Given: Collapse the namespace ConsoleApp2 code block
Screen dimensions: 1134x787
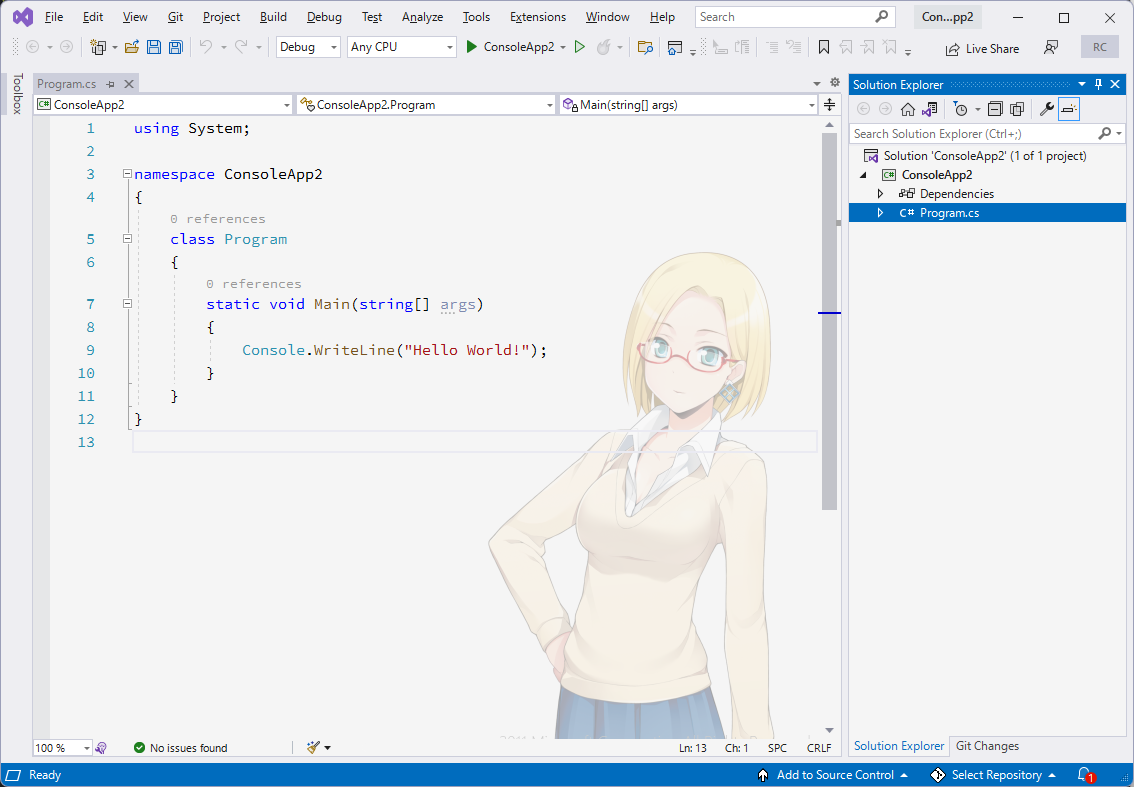Looking at the screenshot, I should (x=127, y=174).
